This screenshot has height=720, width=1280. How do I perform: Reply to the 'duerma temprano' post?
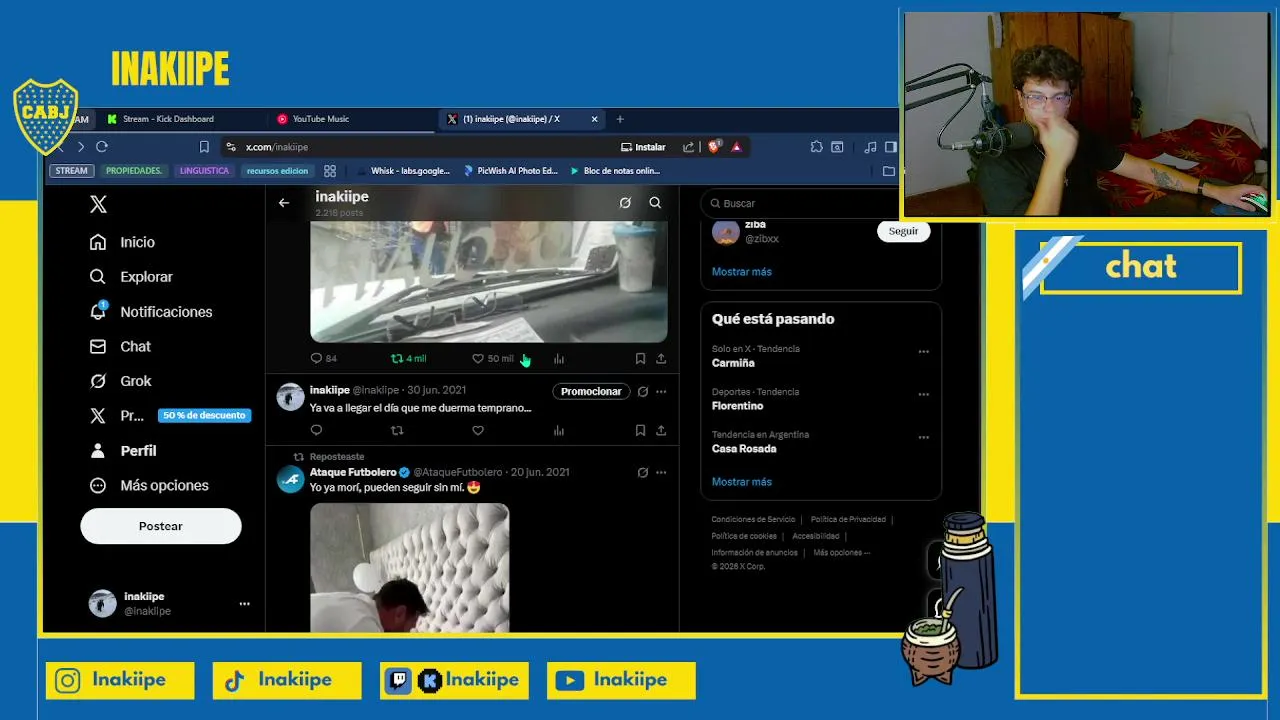(316, 430)
